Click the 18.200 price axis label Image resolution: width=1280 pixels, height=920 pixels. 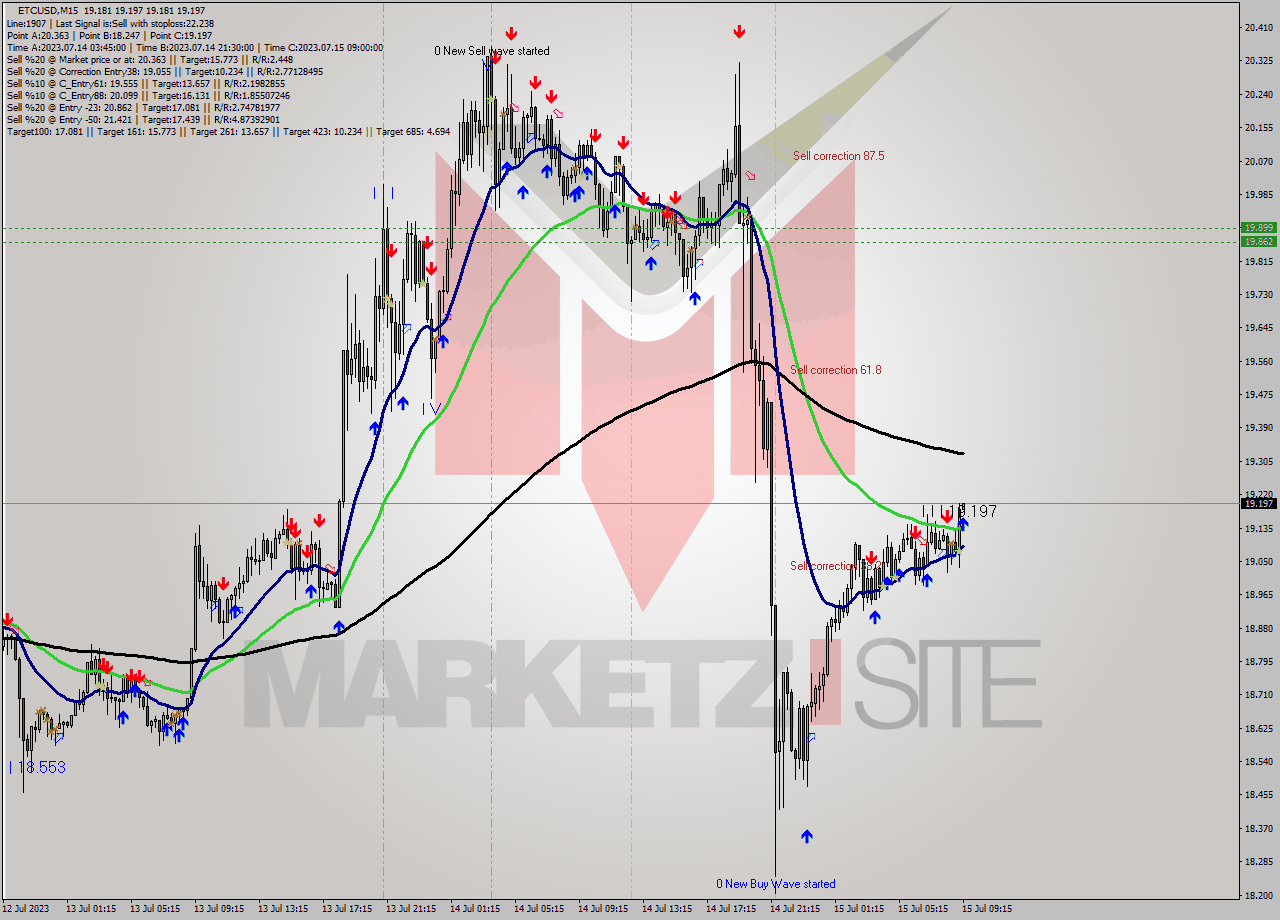1259,894
